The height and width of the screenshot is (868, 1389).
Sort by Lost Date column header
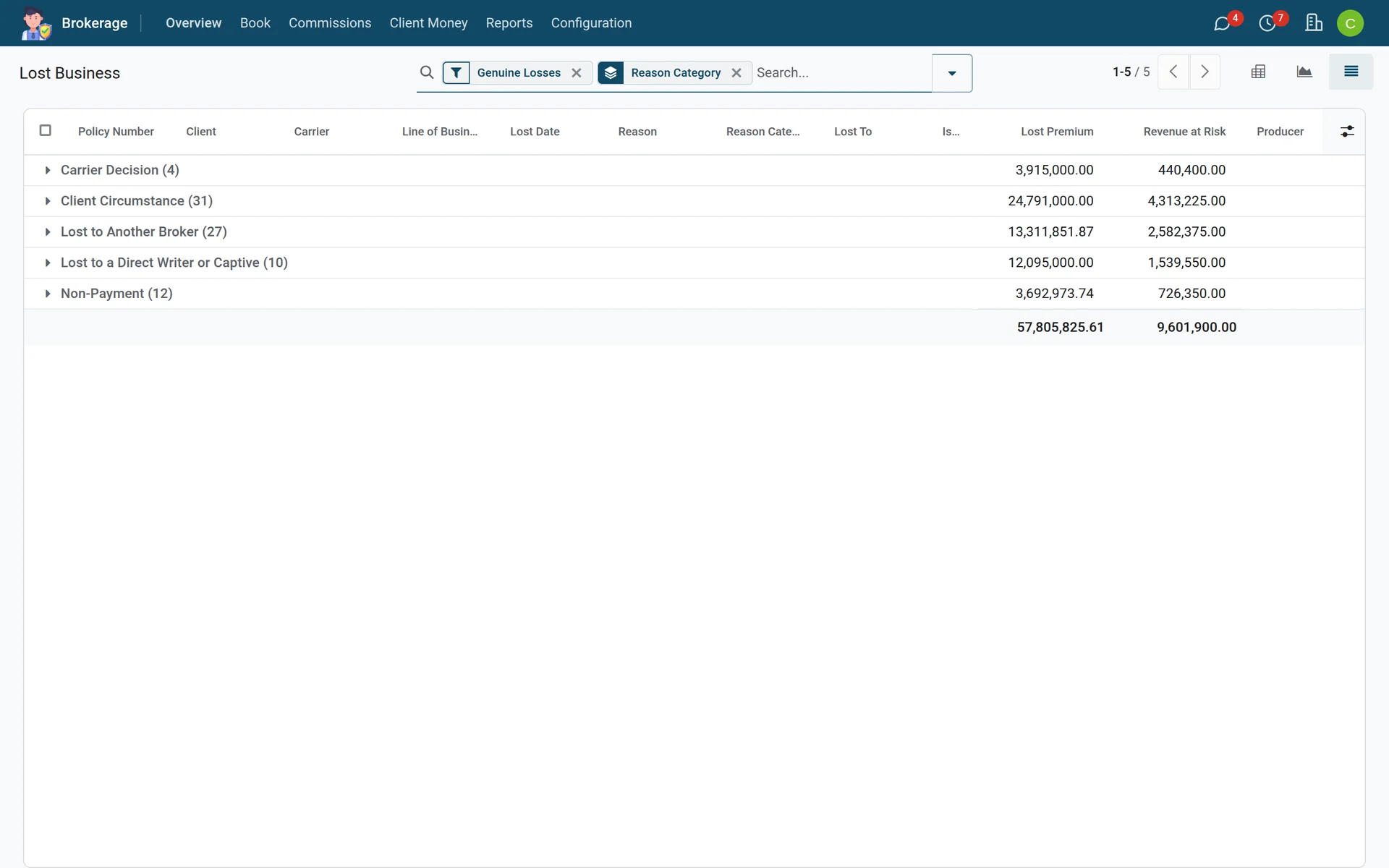[x=535, y=132]
